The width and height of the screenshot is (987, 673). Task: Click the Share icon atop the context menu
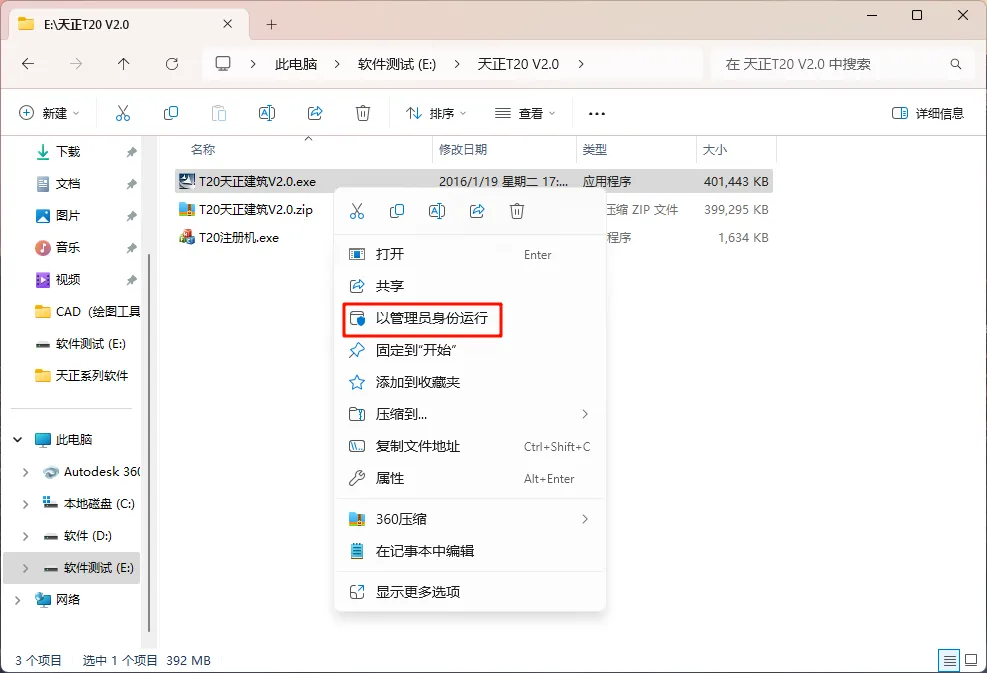(477, 211)
